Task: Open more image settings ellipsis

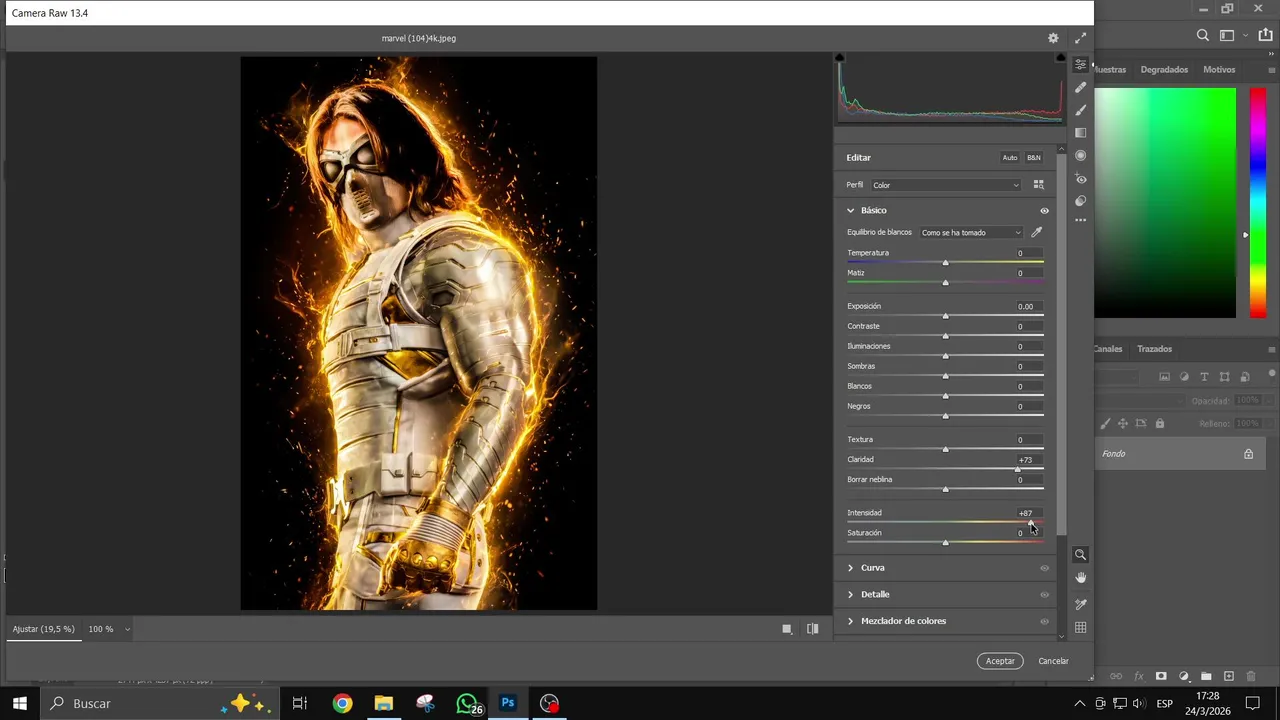Action: (x=1080, y=220)
